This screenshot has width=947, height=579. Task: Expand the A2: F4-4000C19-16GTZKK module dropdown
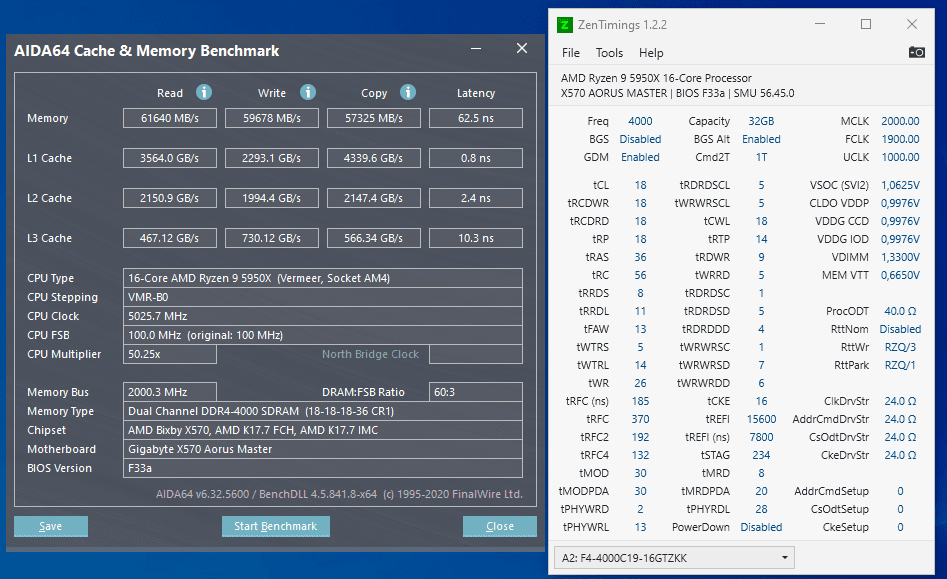(x=674, y=558)
